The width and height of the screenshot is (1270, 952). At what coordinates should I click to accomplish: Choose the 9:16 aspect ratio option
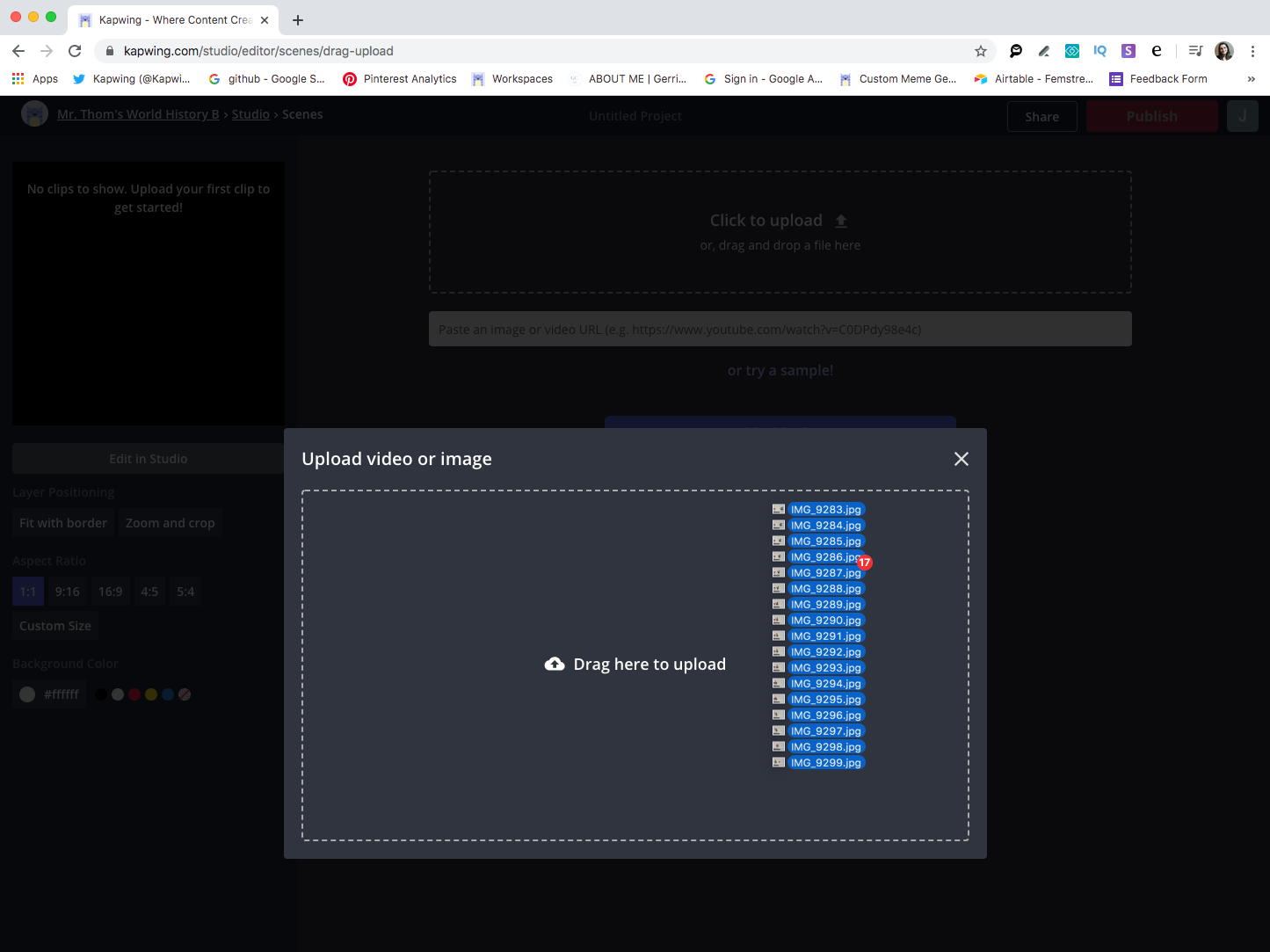(x=68, y=592)
